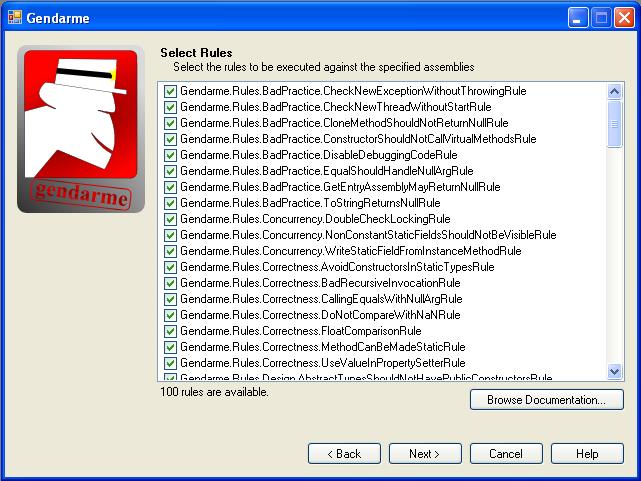Cancel the Gendarme wizard
Viewport: 641px width, 481px height.
(x=506, y=454)
